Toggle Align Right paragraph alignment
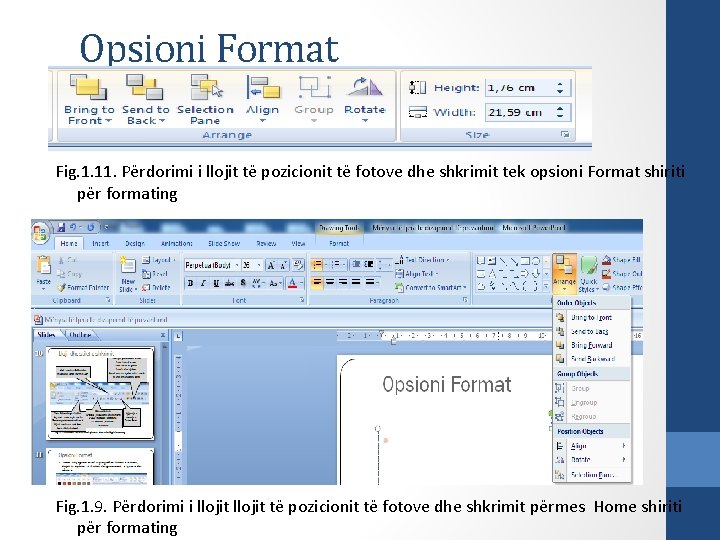Viewport: 720px width, 540px height. pyautogui.click(x=343, y=282)
